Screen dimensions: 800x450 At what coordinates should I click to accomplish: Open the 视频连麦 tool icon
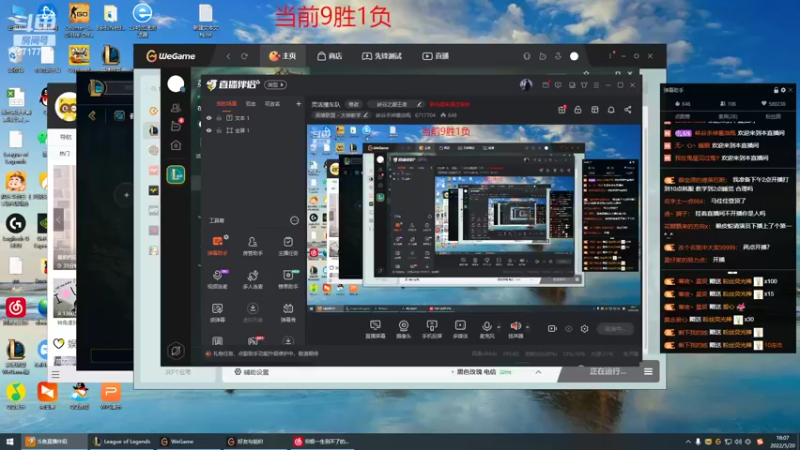[x=217, y=279]
